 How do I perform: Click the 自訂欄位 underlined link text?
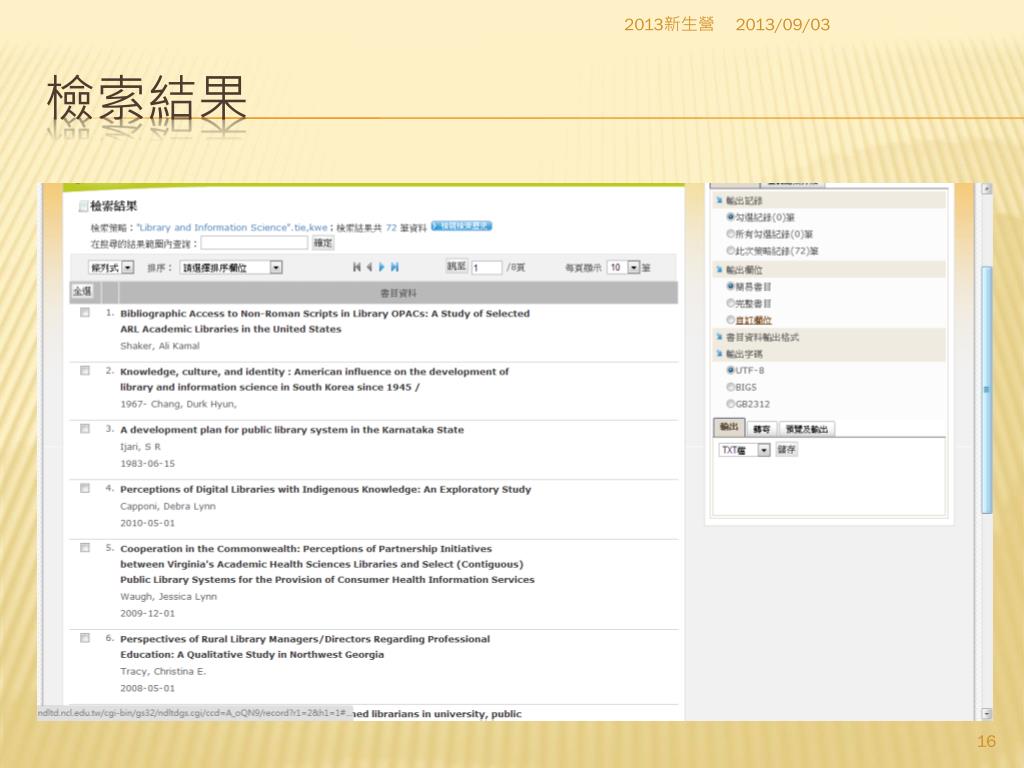754,320
